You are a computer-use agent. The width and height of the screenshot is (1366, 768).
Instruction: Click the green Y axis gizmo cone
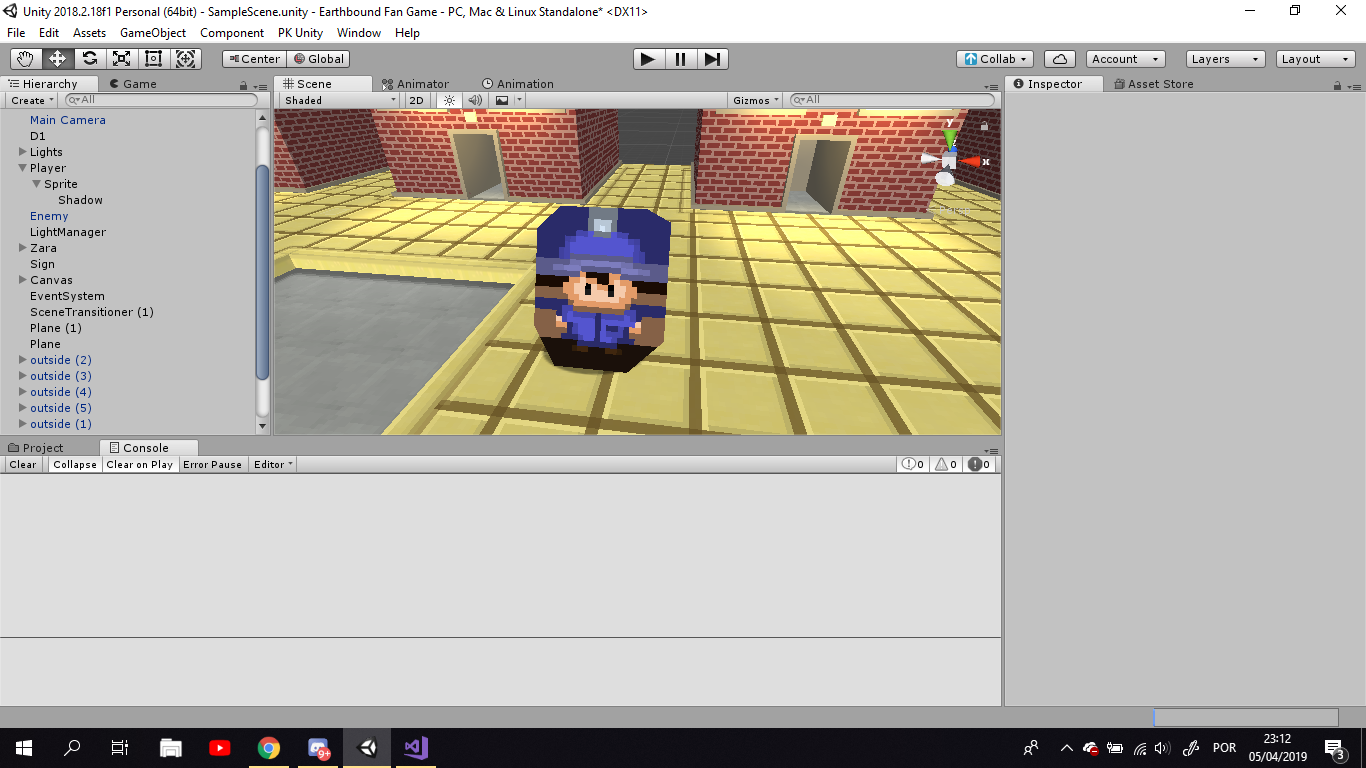(x=949, y=137)
